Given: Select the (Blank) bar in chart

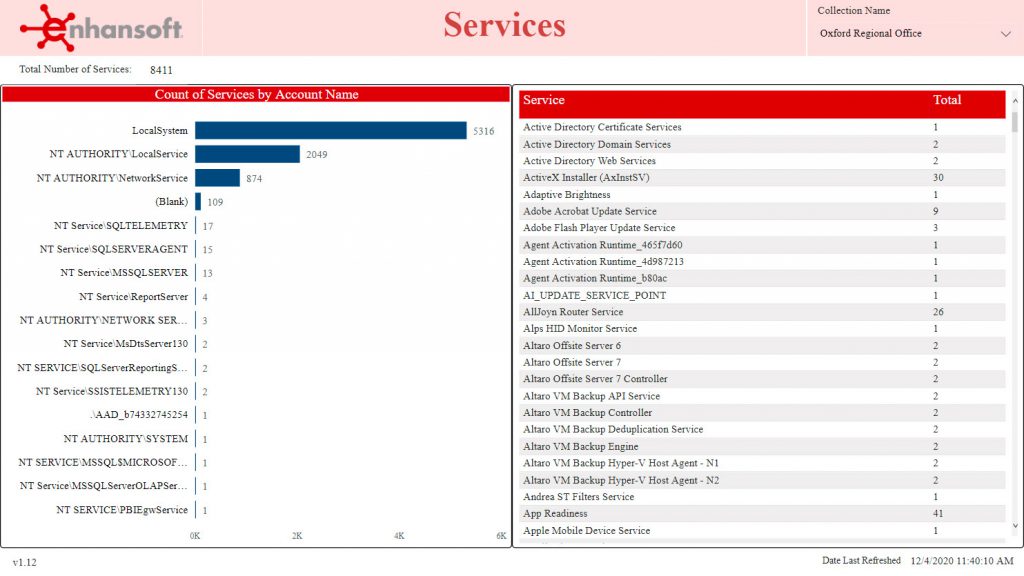Looking at the screenshot, I should coord(198,202).
